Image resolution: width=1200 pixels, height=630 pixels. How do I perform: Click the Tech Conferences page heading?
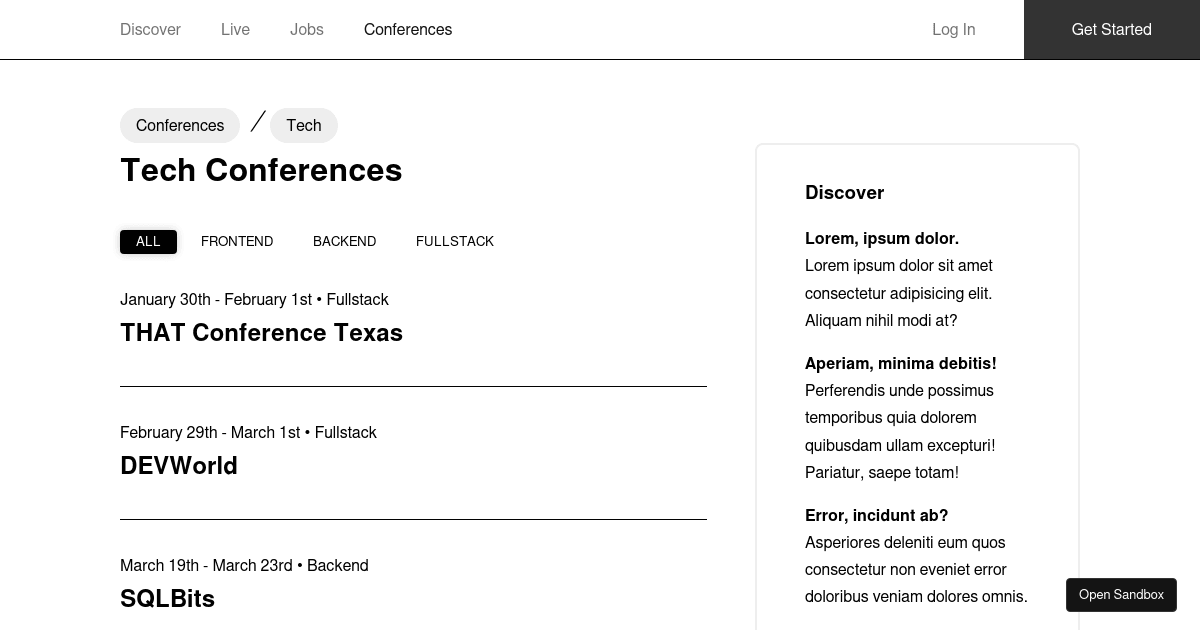click(261, 170)
